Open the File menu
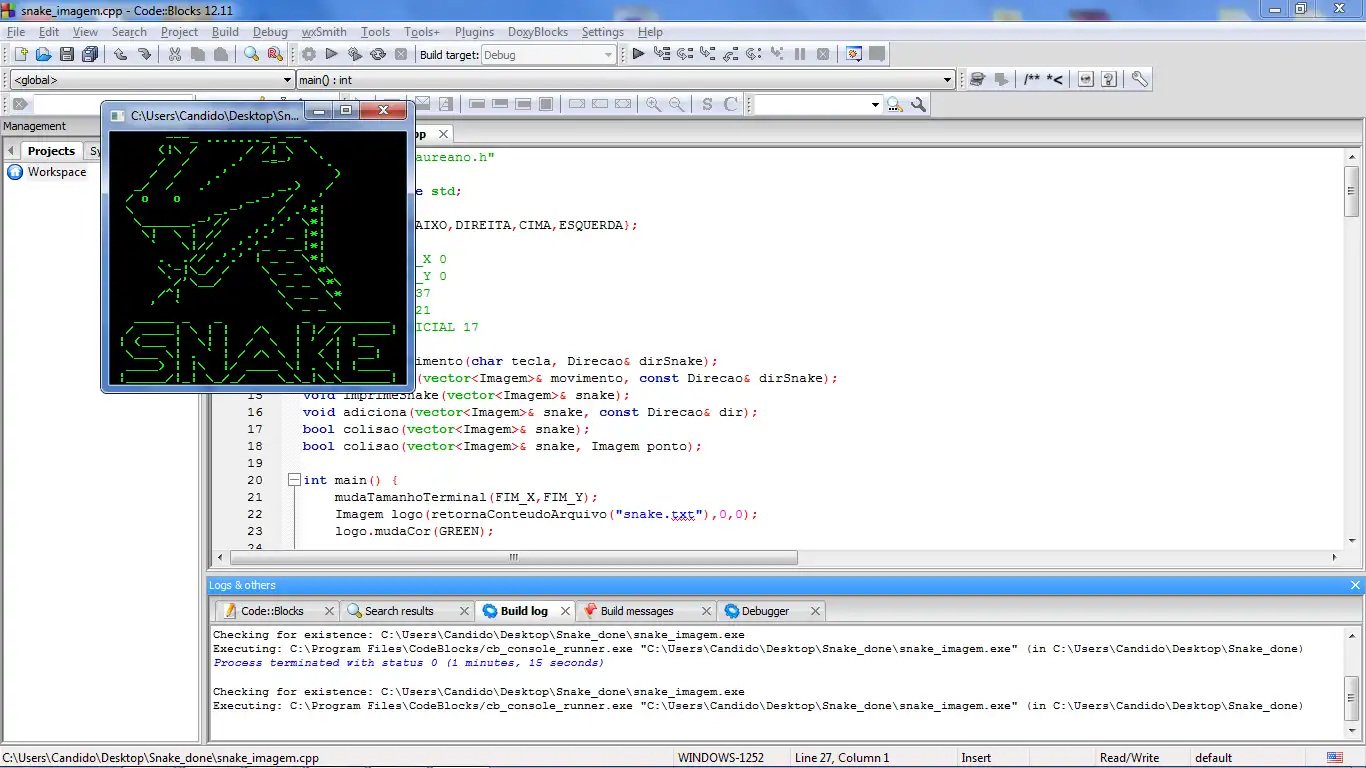1366x768 pixels. (16, 32)
